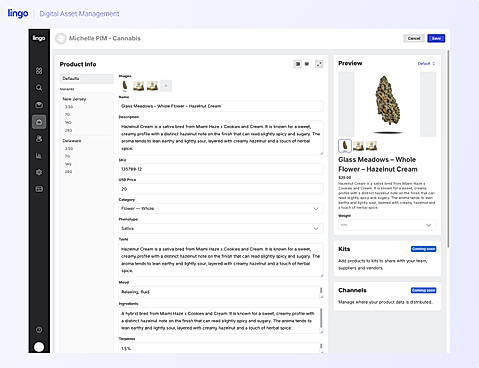479x368 pixels.
Task: Switch to split layout view icon
Action: pyautogui.click(x=298, y=64)
